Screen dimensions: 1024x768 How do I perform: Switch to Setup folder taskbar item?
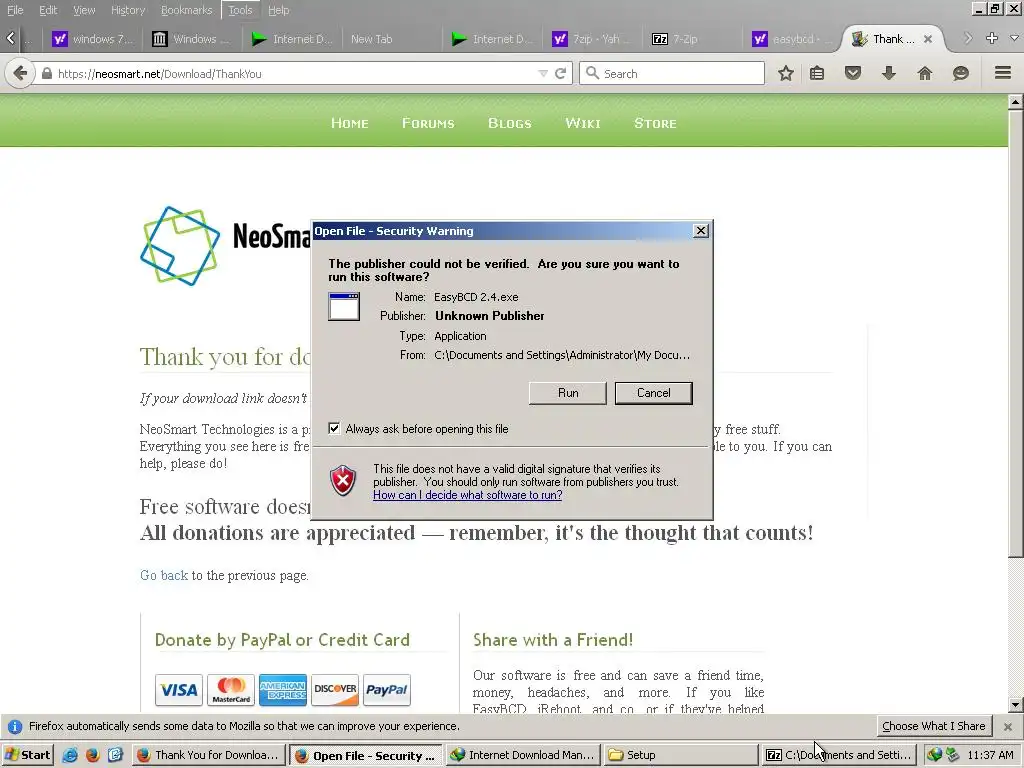coord(679,755)
